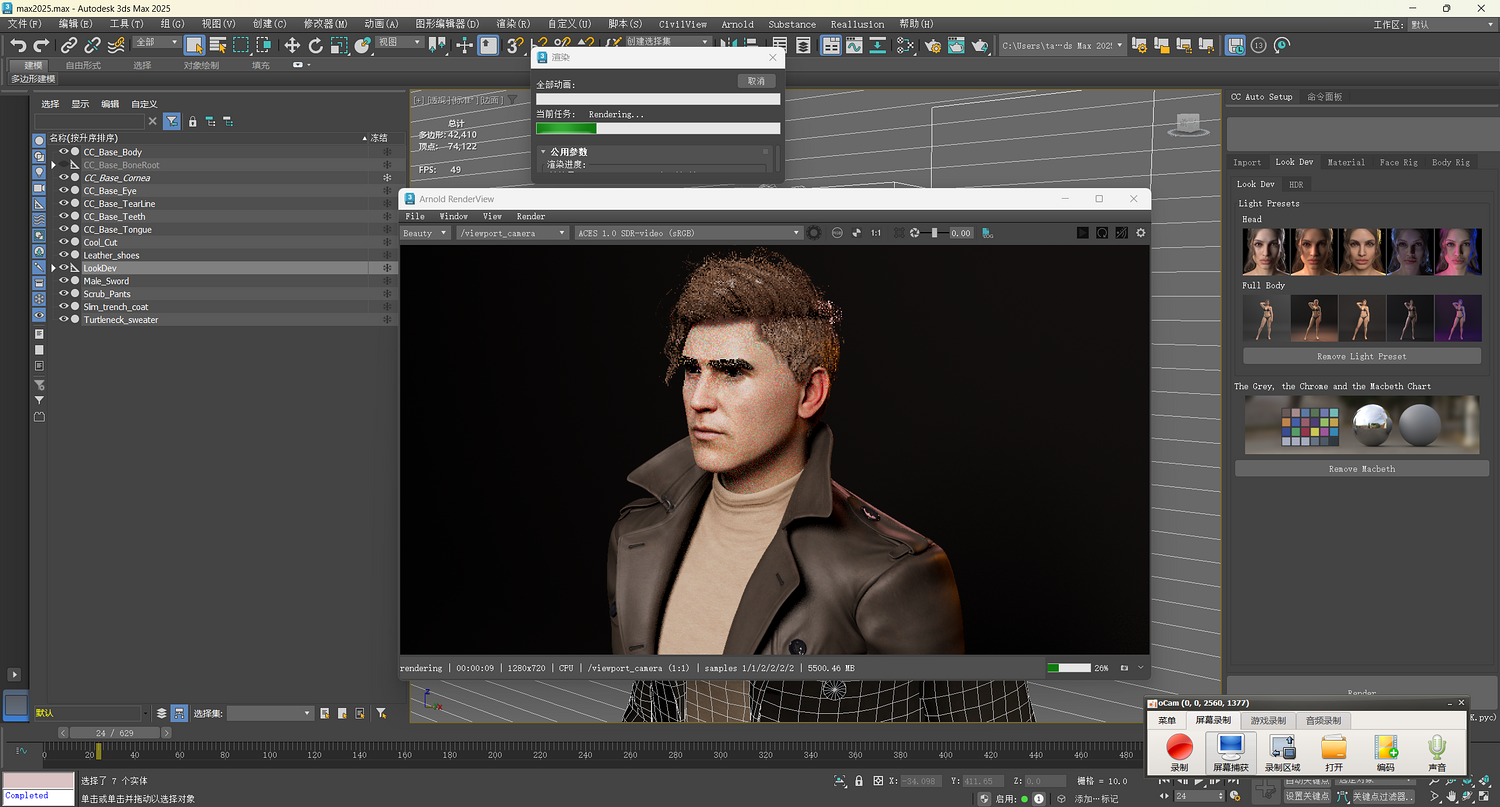Switch to the Face Rig tab

click(1398, 162)
